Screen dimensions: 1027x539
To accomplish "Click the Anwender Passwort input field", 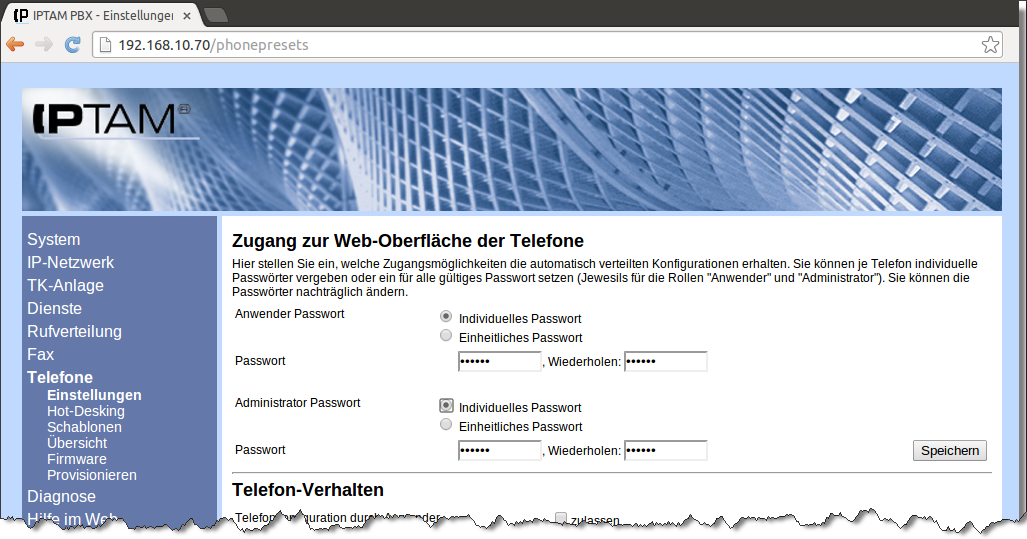I will click(499, 361).
